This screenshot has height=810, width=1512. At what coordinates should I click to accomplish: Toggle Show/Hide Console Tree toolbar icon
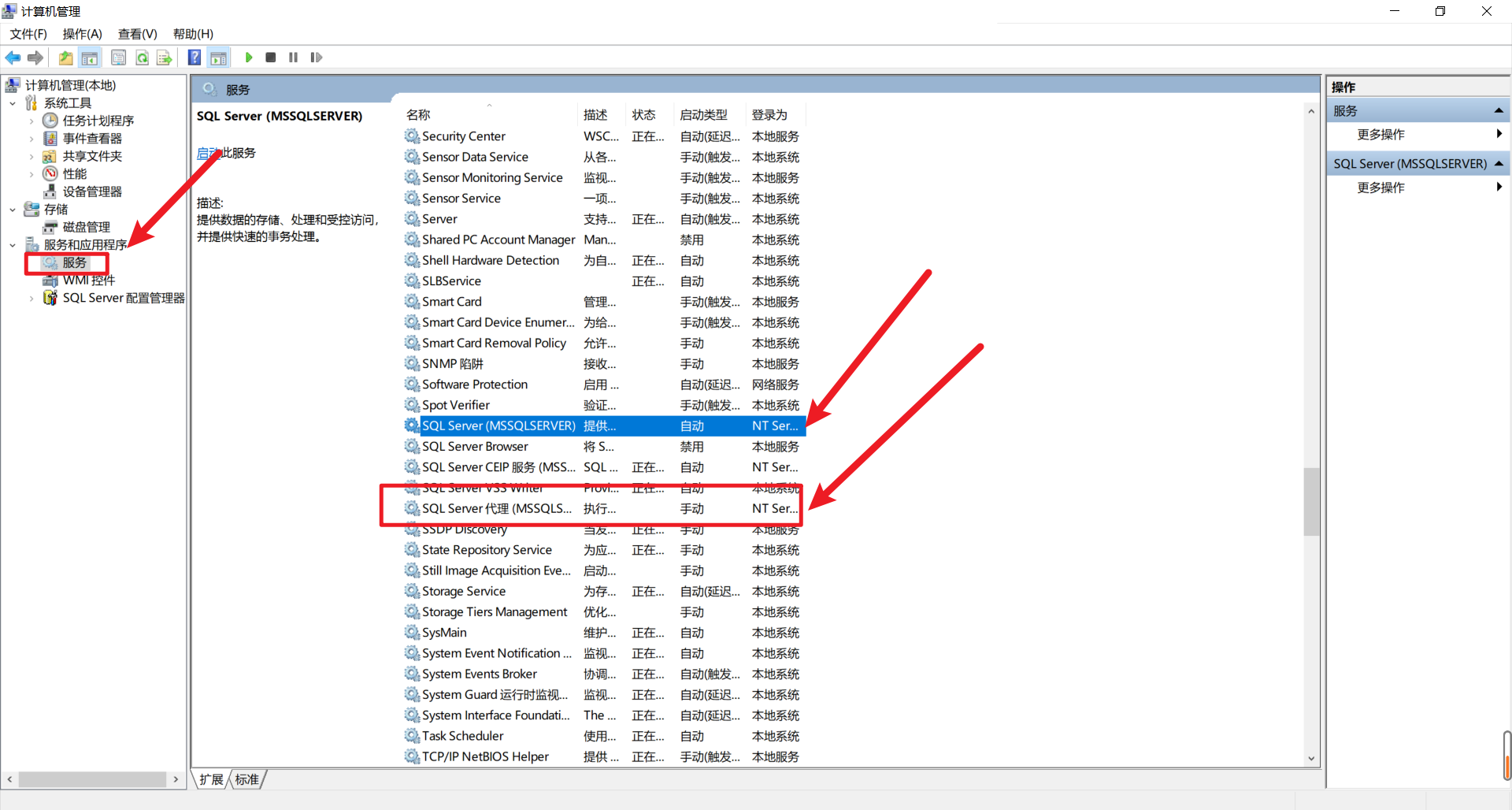click(90, 58)
